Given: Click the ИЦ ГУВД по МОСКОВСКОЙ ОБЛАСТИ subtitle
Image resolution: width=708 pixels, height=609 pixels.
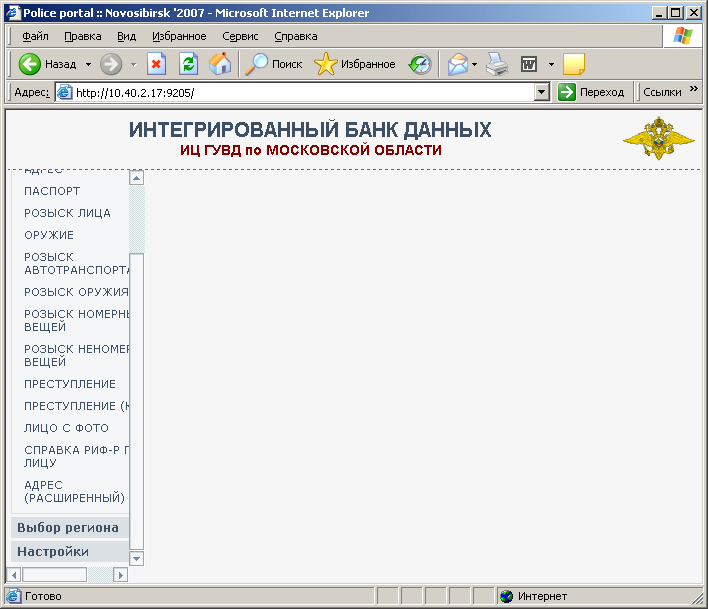Looking at the screenshot, I should pyautogui.click(x=311, y=150).
